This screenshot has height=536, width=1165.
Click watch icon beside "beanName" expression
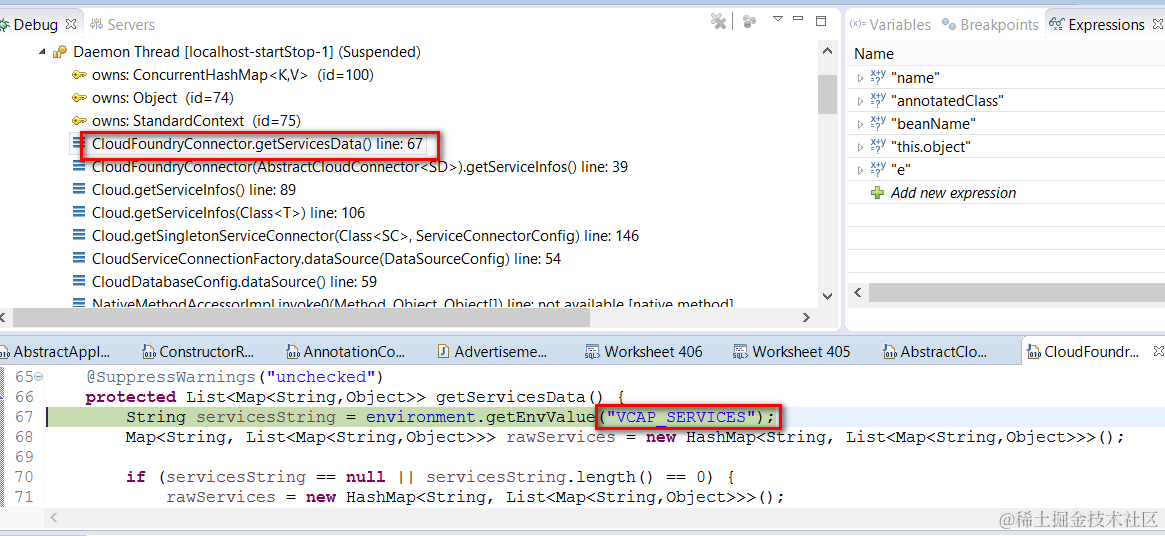click(x=877, y=123)
